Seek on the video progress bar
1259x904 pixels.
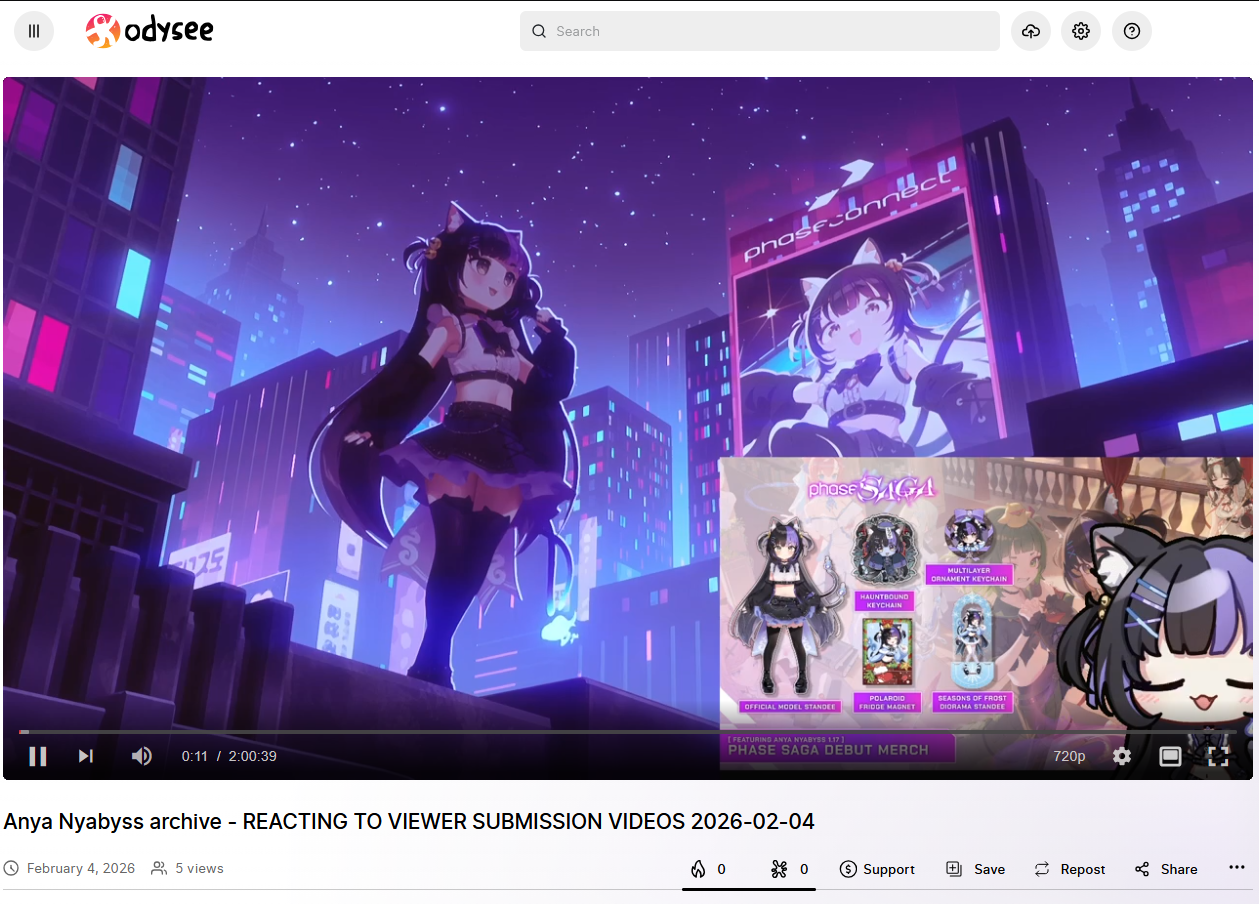[x=628, y=732]
